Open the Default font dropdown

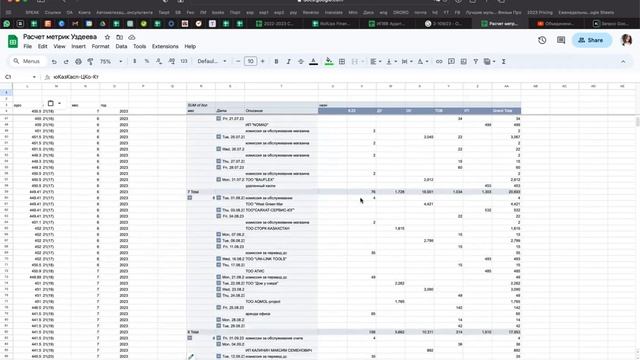pyautogui.click(x=212, y=61)
